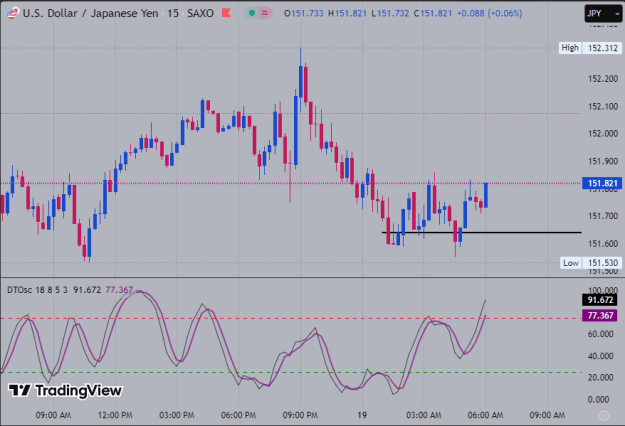Click the red flag icon beside SAXO
Image resolution: width=625 pixels, height=426 pixels.
click(x=226, y=13)
